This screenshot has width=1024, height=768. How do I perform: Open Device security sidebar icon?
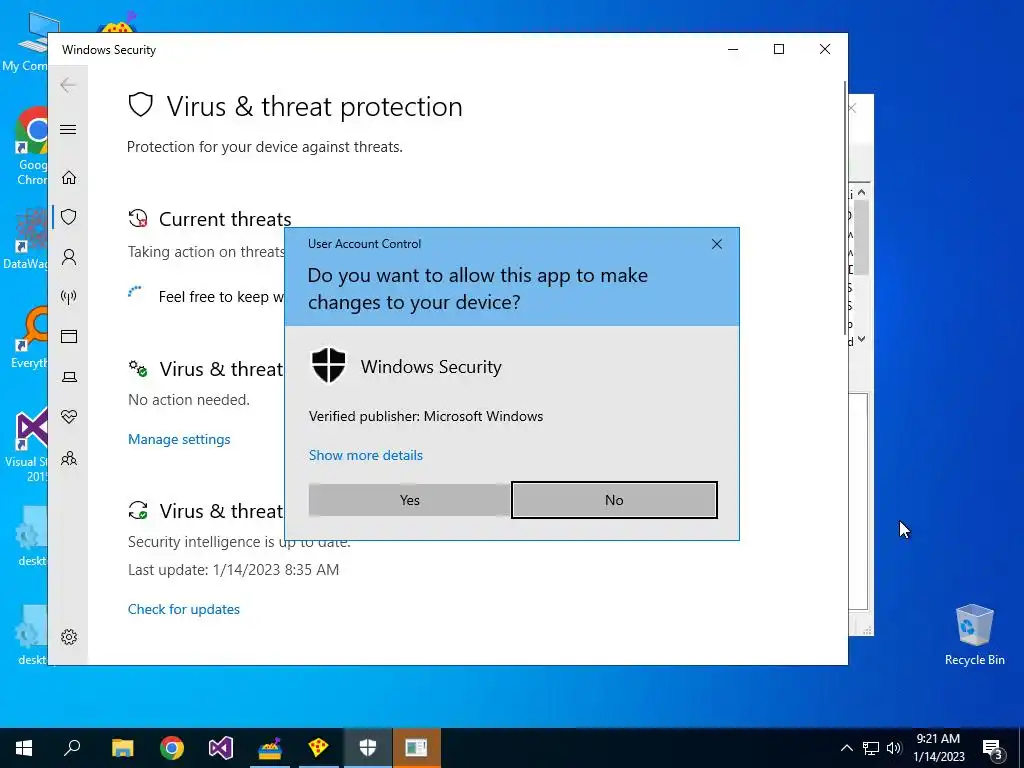point(69,377)
